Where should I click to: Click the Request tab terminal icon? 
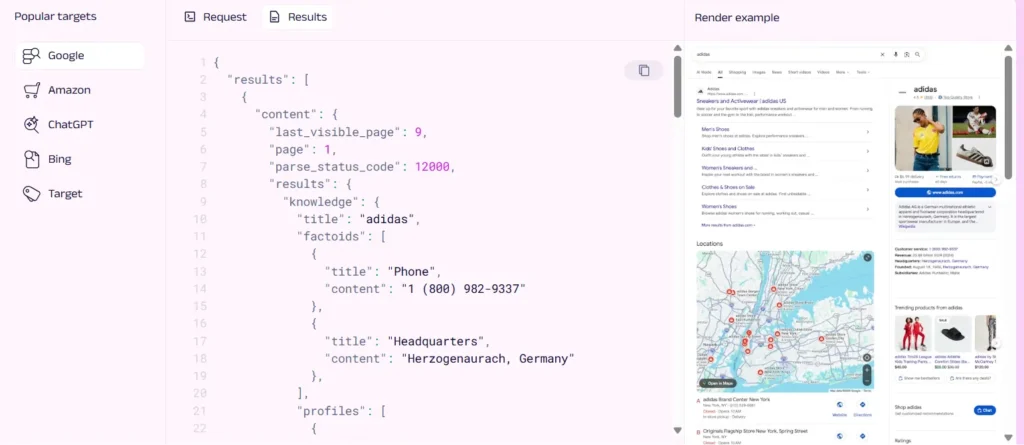pyautogui.click(x=190, y=17)
